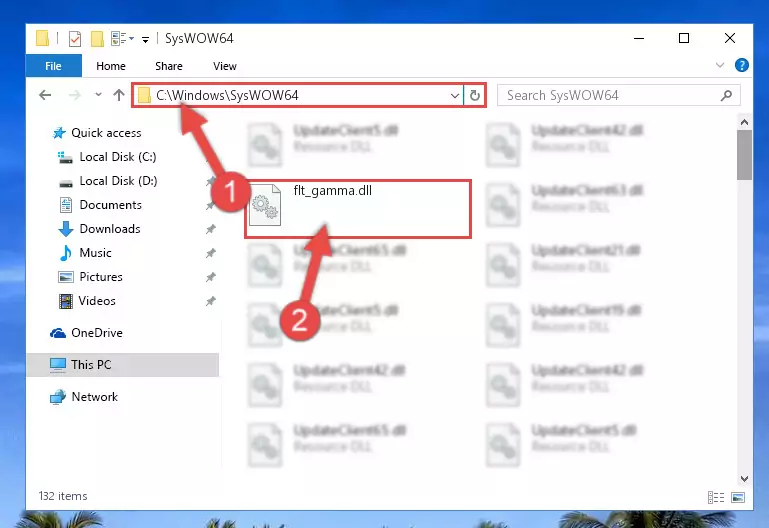Open Downloads in navigation pane
Viewport: 769px width, 528px height.
[x=110, y=229]
